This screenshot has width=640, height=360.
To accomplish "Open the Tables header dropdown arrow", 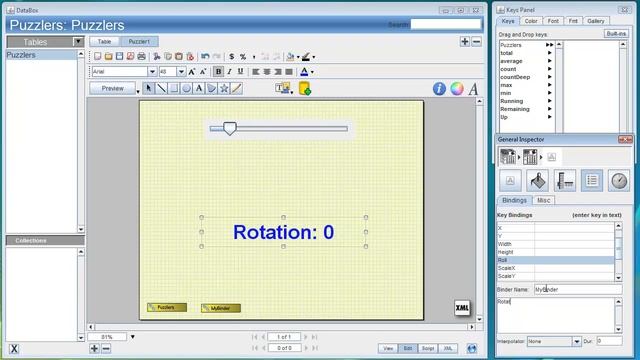I will [x=78, y=42].
